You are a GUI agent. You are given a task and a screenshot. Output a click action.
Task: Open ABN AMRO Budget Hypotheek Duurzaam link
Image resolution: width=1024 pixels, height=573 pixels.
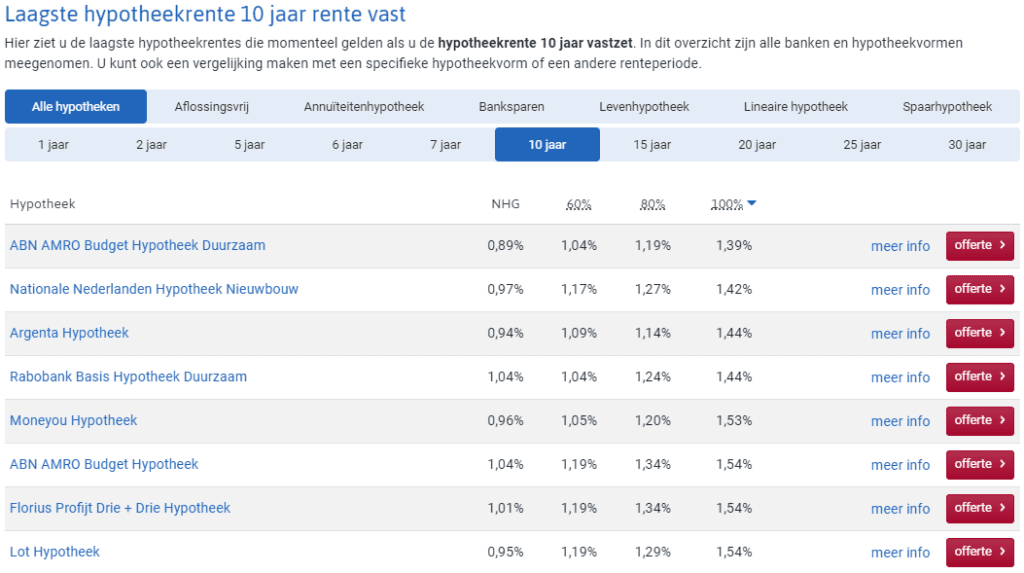coord(138,246)
